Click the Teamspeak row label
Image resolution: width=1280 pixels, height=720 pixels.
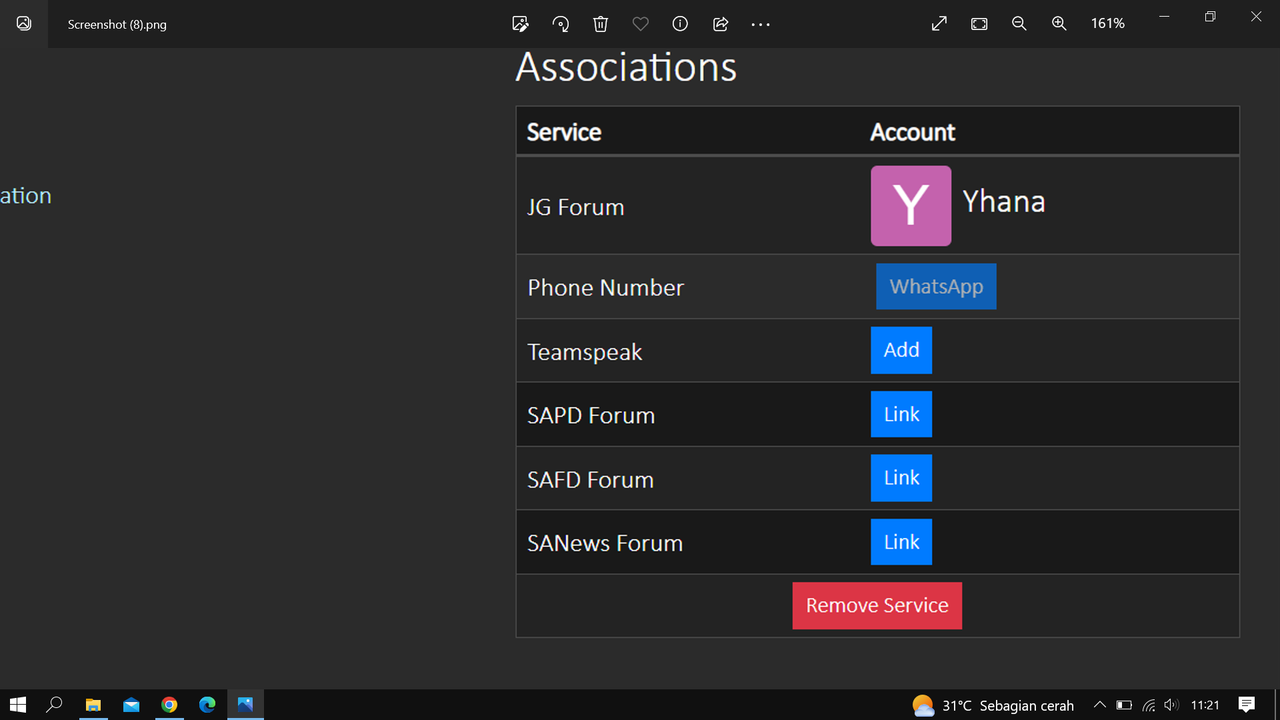(585, 352)
